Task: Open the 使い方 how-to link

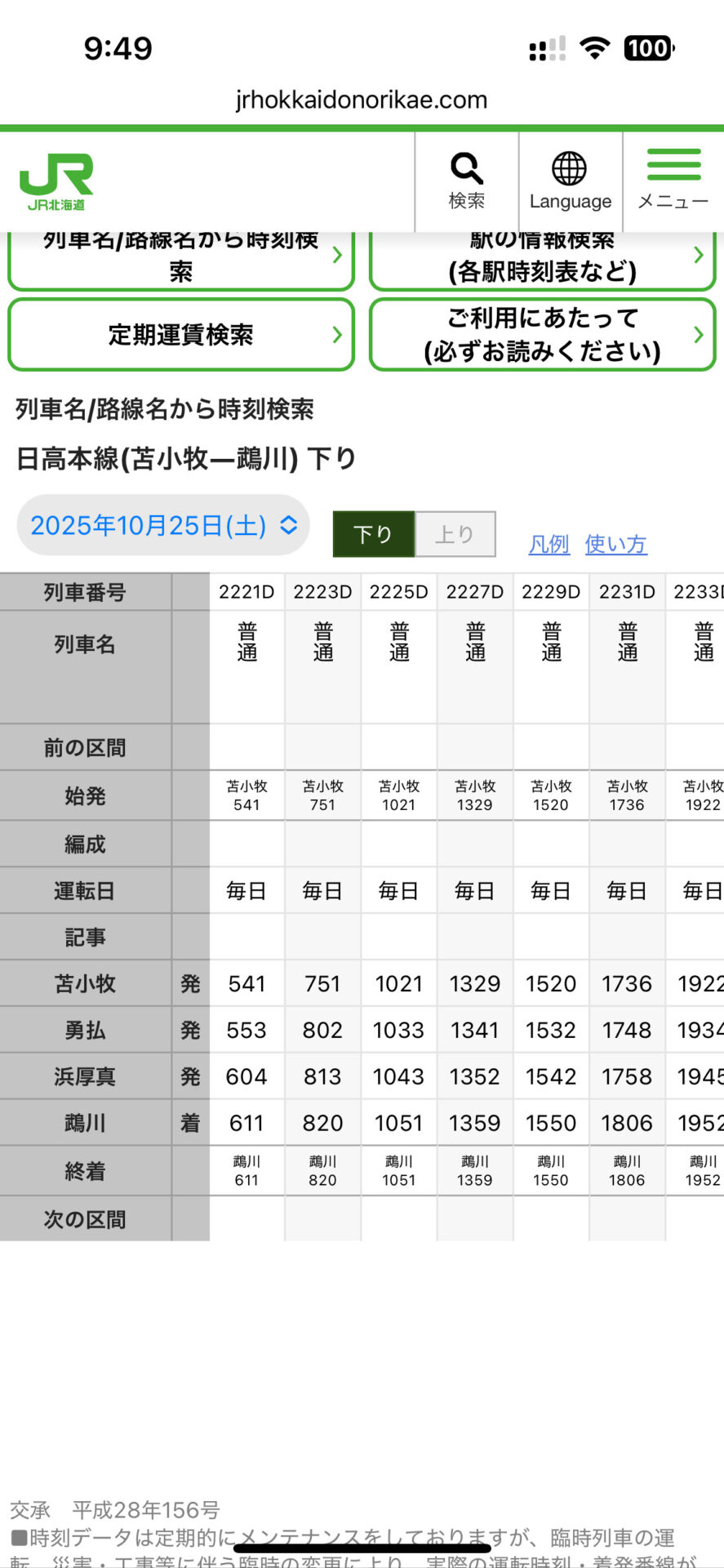Action: coord(615,544)
